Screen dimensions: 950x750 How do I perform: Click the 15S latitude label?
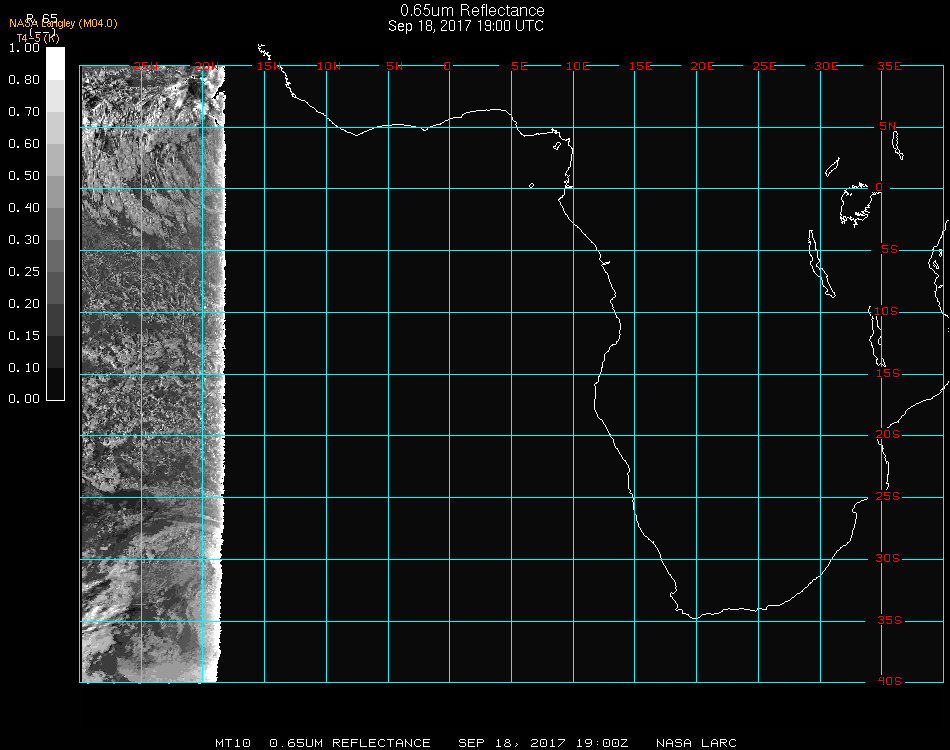click(x=889, y=373)
